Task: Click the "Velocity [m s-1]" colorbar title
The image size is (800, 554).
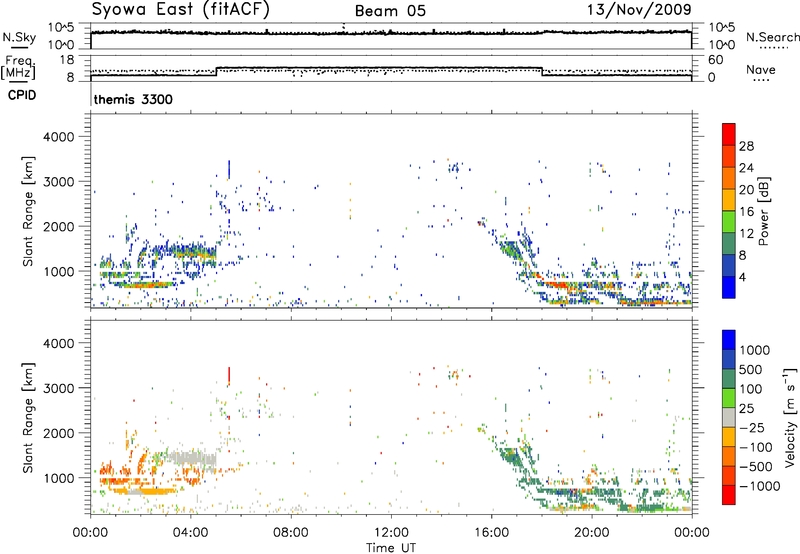Action: (791, 417)
